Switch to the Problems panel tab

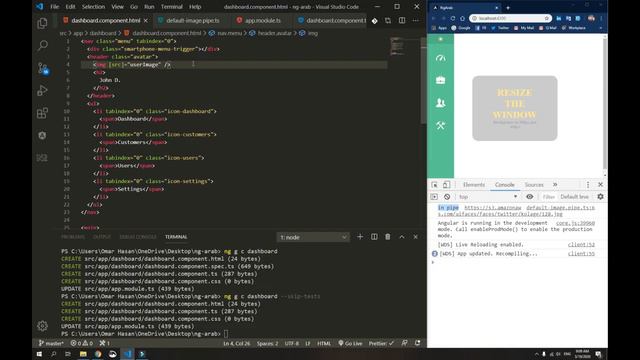click(x=73, y=237)
